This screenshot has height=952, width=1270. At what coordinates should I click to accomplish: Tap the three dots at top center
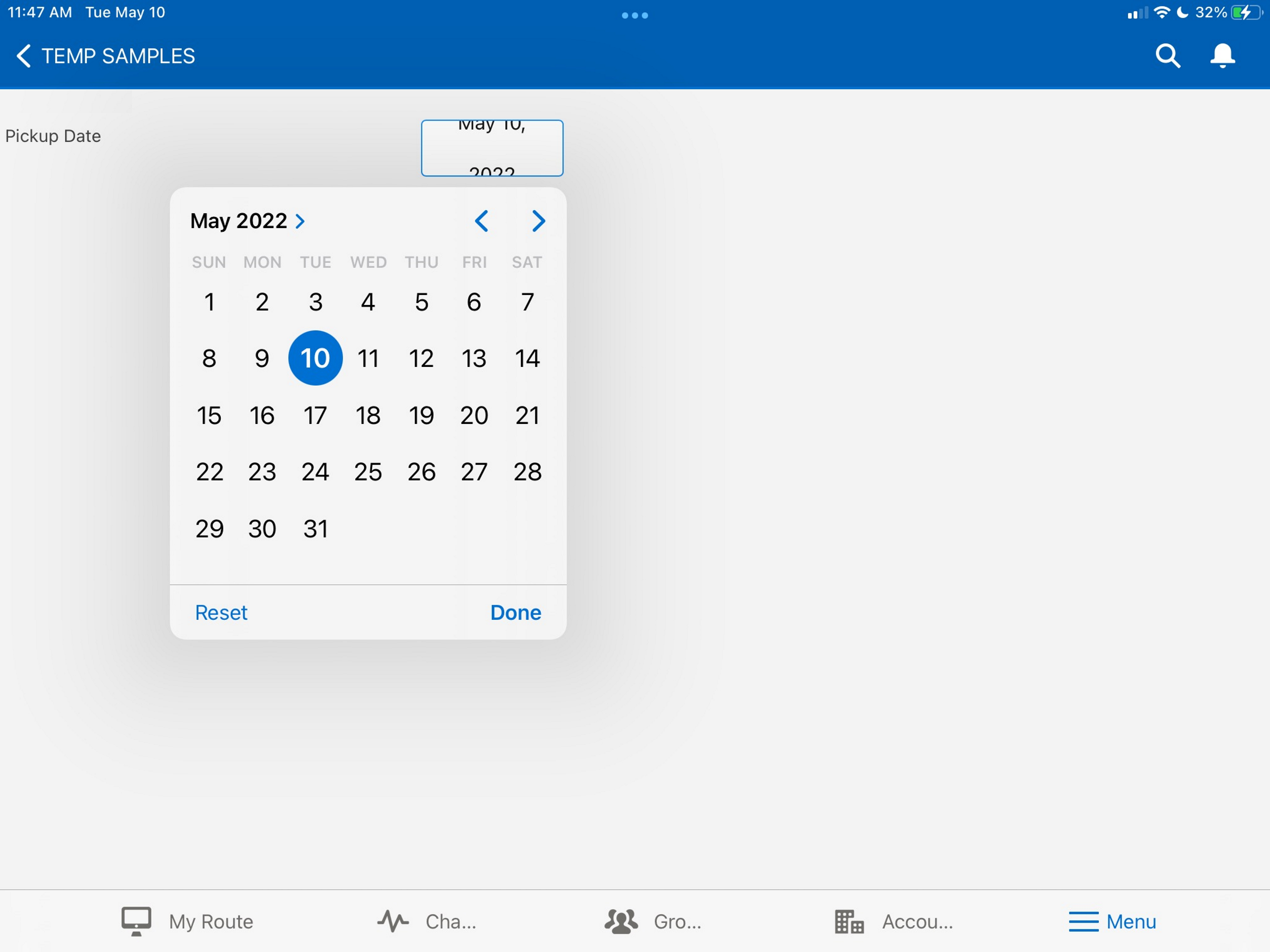point(635,15)
